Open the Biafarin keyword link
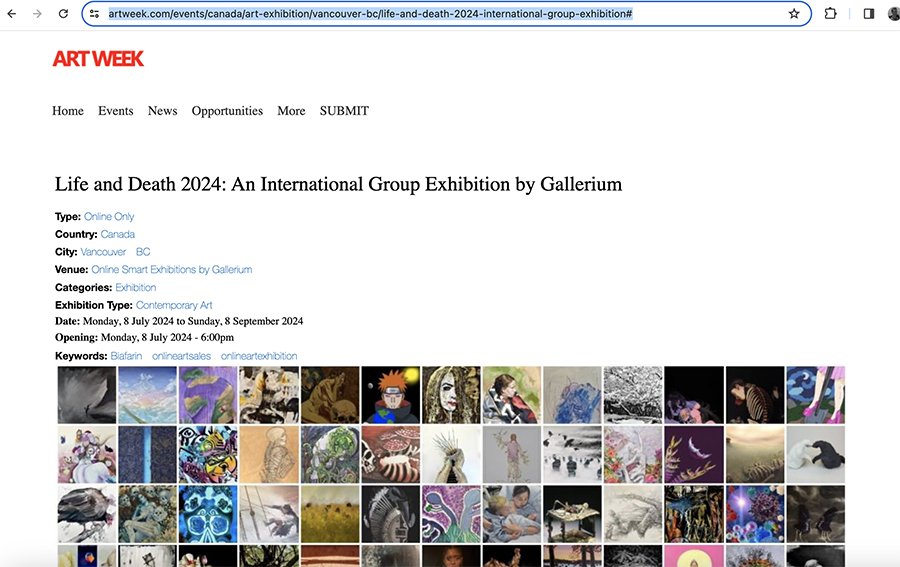This screenshot has width=900, height=567. coord(126,356)
